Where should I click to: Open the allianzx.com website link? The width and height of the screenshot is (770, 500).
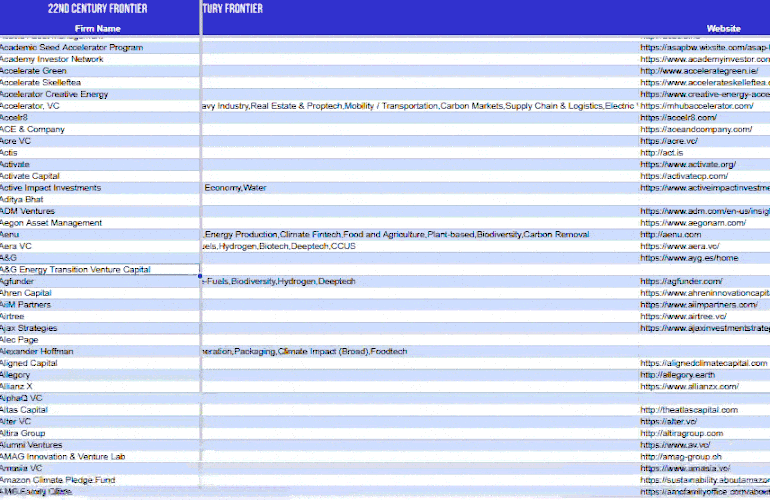point(689,387)
